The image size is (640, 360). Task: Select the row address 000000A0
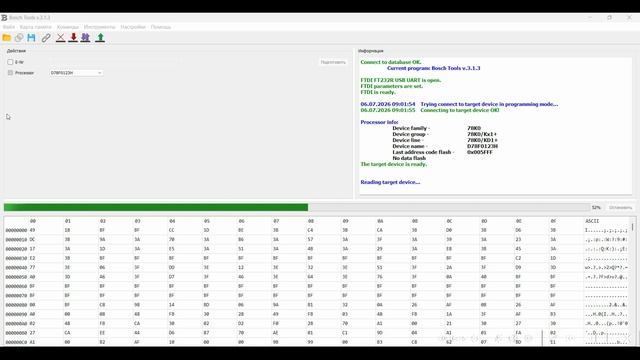(x=16, y=324)
